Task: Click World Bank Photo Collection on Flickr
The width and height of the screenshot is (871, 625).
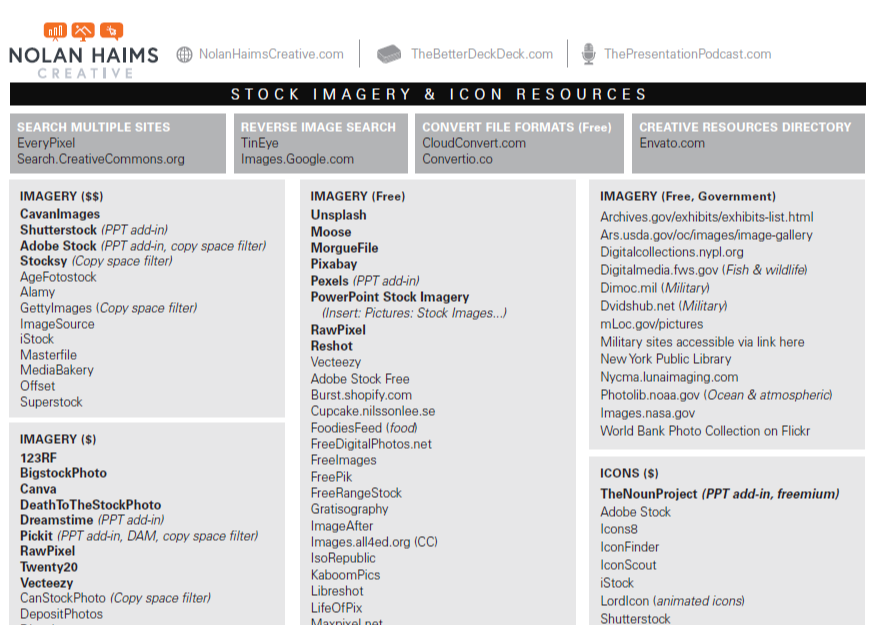Action: tap(705, 431)
